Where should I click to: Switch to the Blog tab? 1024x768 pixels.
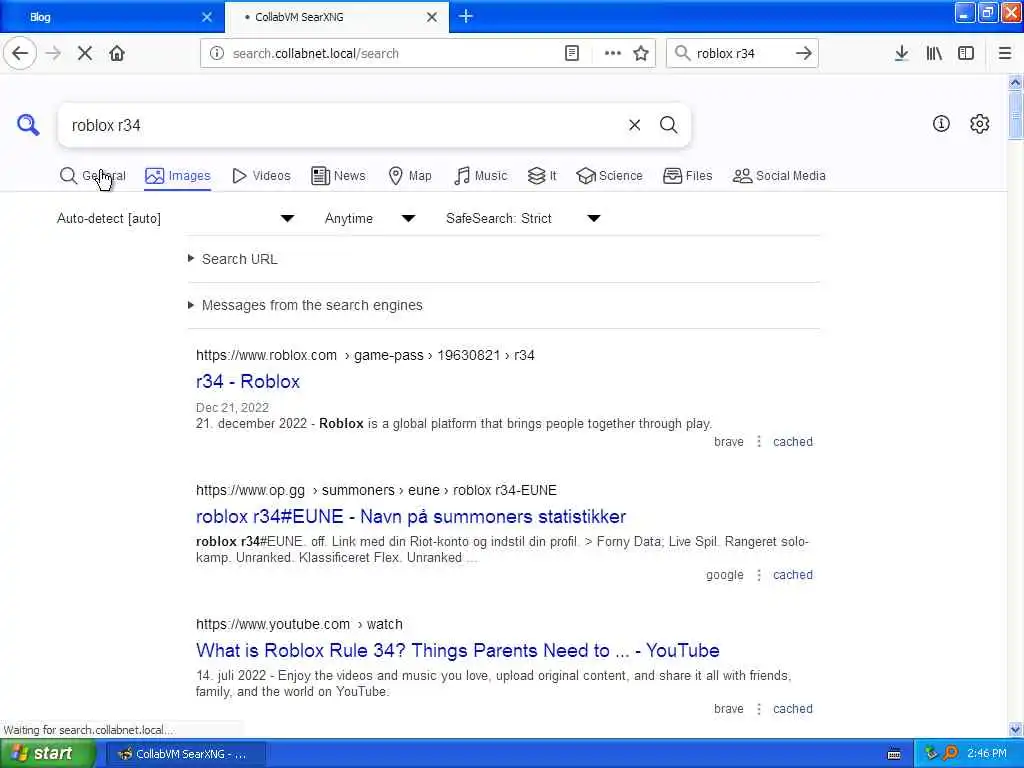112,17
